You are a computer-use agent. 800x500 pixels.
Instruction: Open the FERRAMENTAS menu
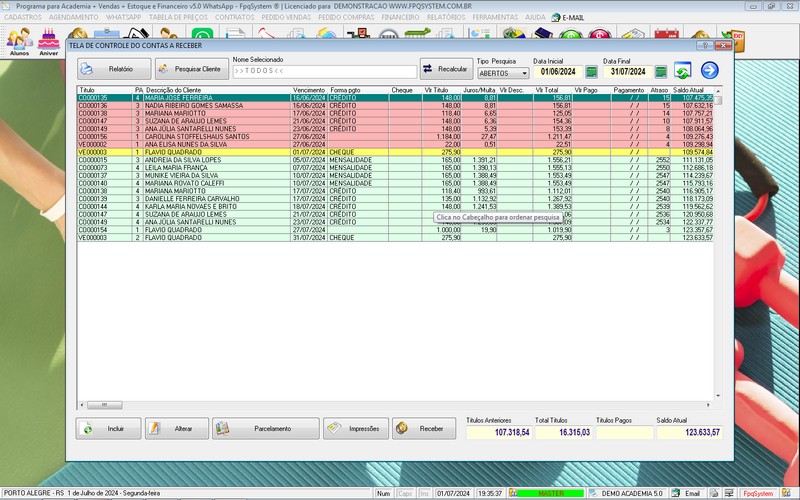[x=495, y=17]
